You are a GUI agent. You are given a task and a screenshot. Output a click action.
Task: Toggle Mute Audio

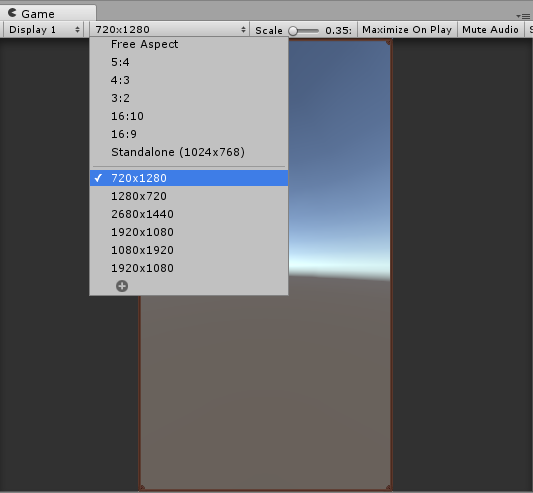pos(490,30)
